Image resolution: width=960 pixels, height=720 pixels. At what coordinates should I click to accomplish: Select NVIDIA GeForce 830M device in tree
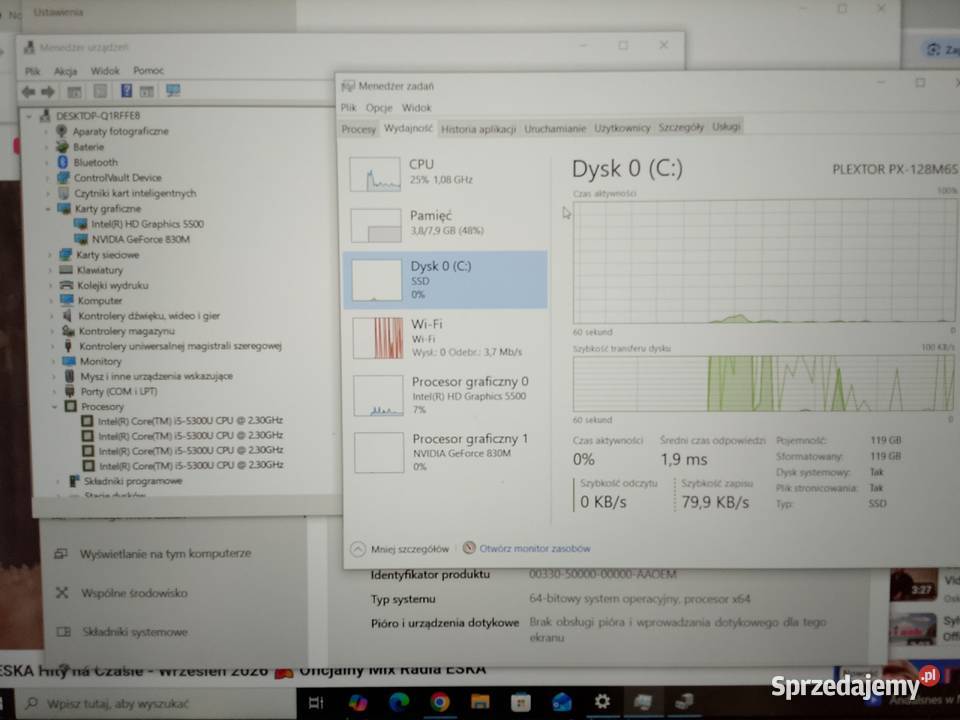pyautogui.click(x=141, y=239)
